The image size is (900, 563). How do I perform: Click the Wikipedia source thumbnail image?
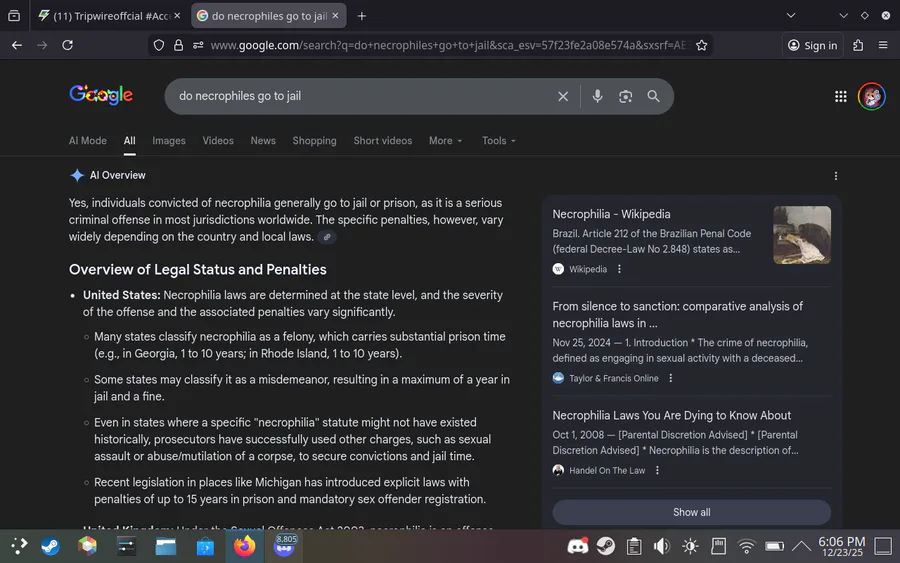802,235
